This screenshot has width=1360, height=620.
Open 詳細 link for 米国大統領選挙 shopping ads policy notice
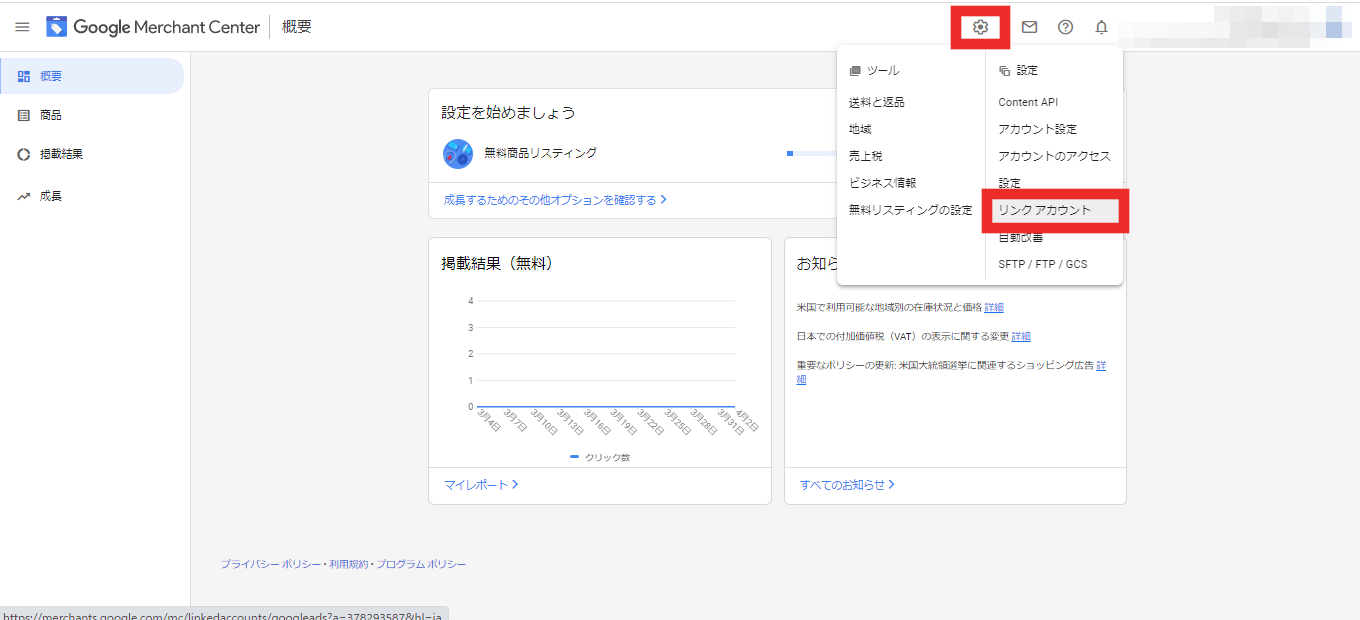click(1101, 365)
